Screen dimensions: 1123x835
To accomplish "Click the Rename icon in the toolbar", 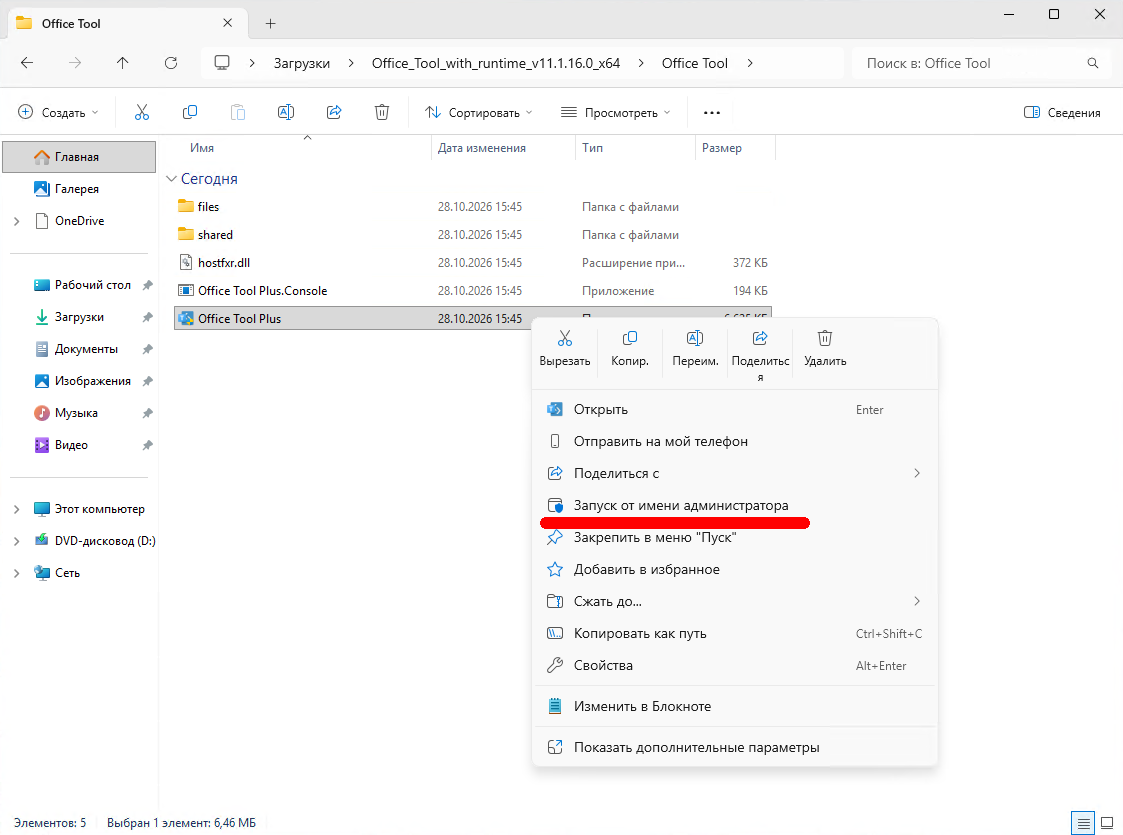I will (x=286, y=112).
